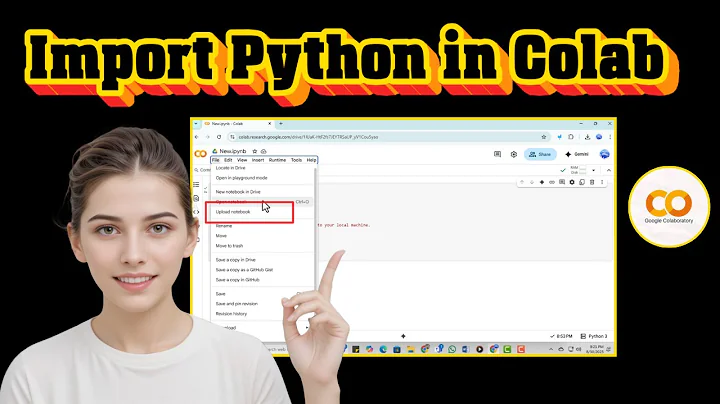This screenshot has width=720, height=404.
Task: Click the Gemini sparkle icon in cell toolbar
Action: [542, 182]
